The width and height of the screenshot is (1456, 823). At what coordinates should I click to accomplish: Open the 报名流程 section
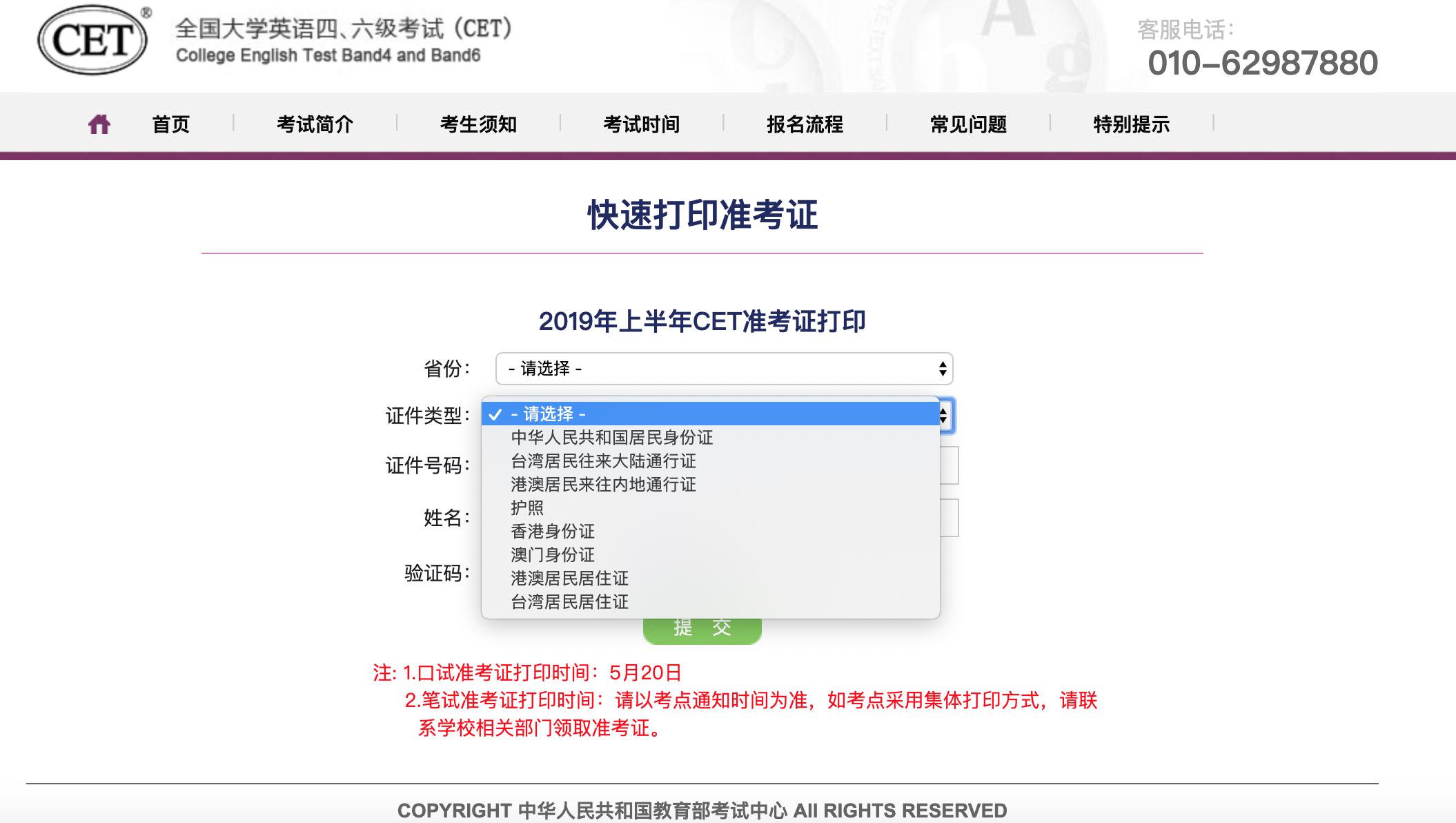coord(805,124)
